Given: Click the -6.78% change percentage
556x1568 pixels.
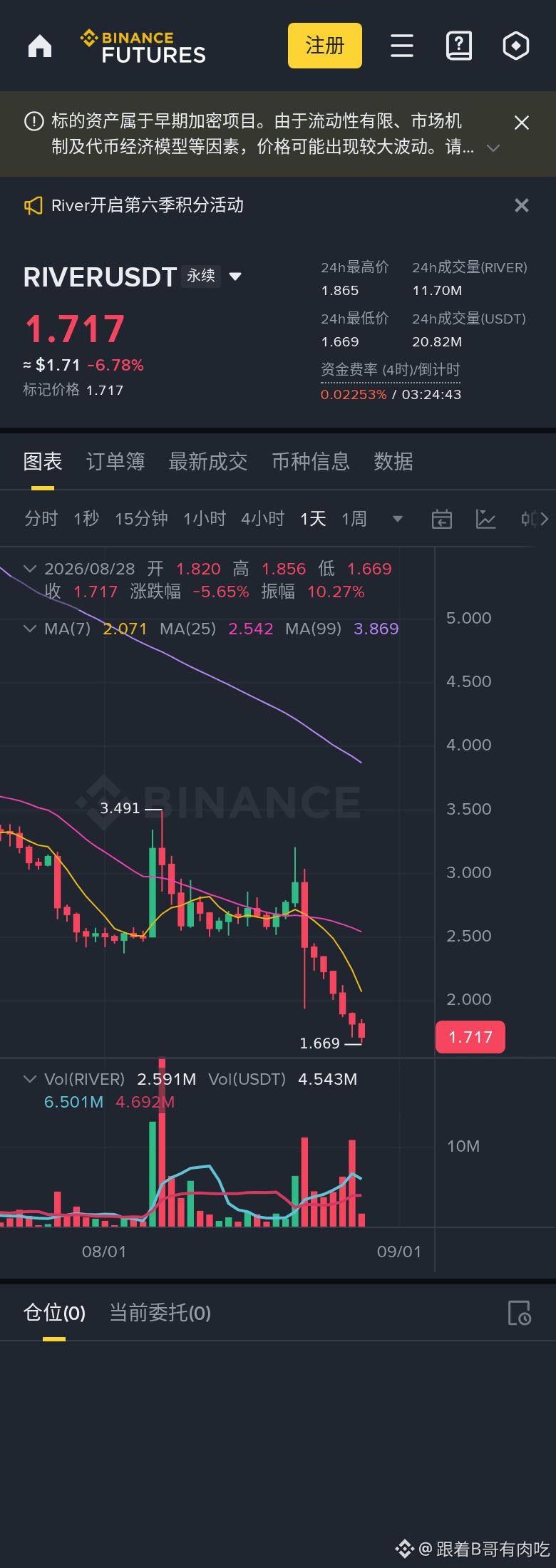Looking at the screenshot, I should point(115,365).
